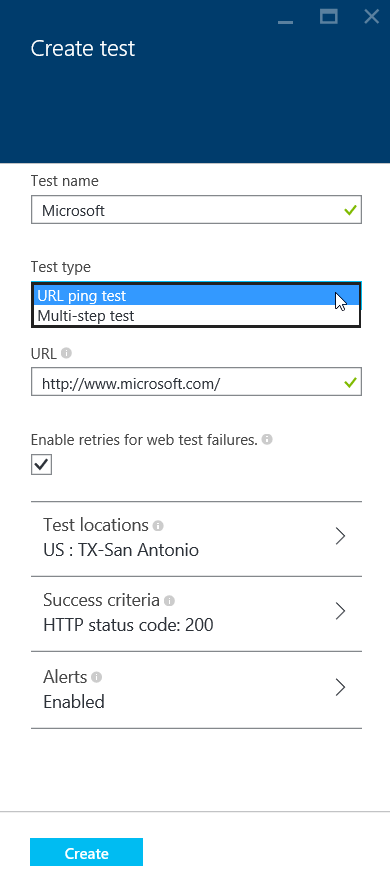Expand the Test locations chevron
The width and height of the screenshot is (390, 891).
coord(340,536)
